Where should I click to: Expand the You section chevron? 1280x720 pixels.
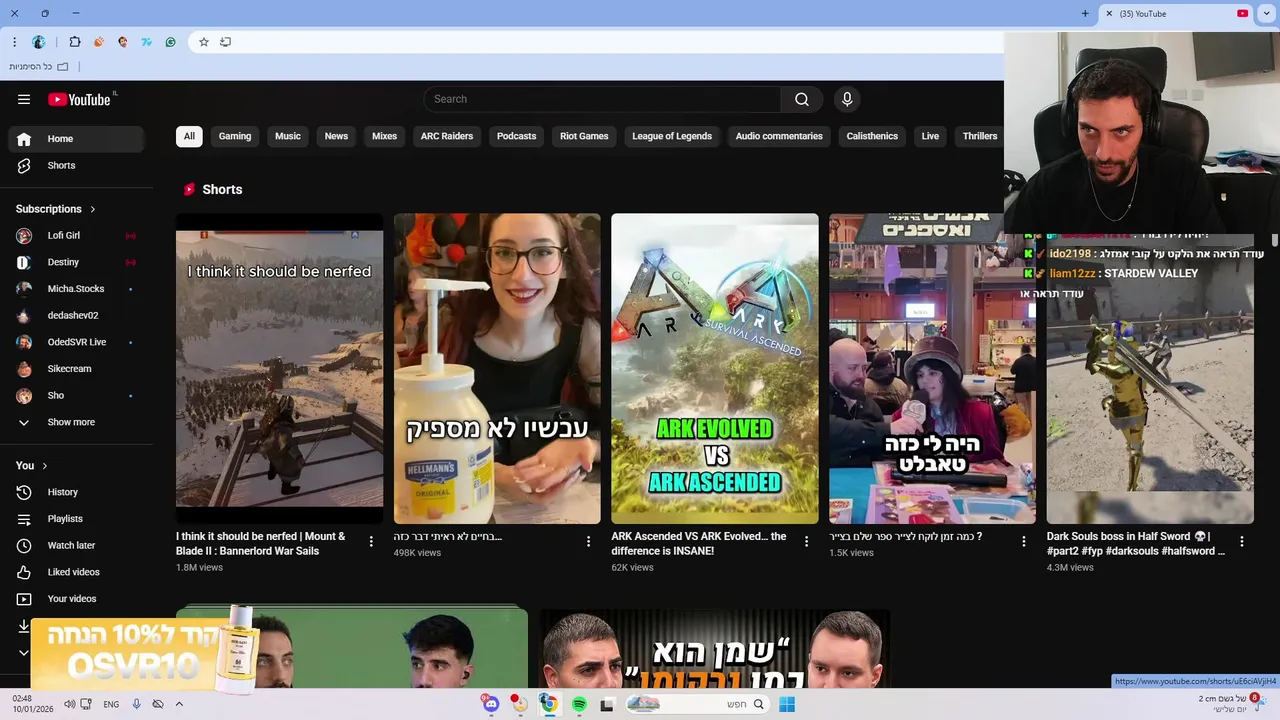click(x=45, y=466)
